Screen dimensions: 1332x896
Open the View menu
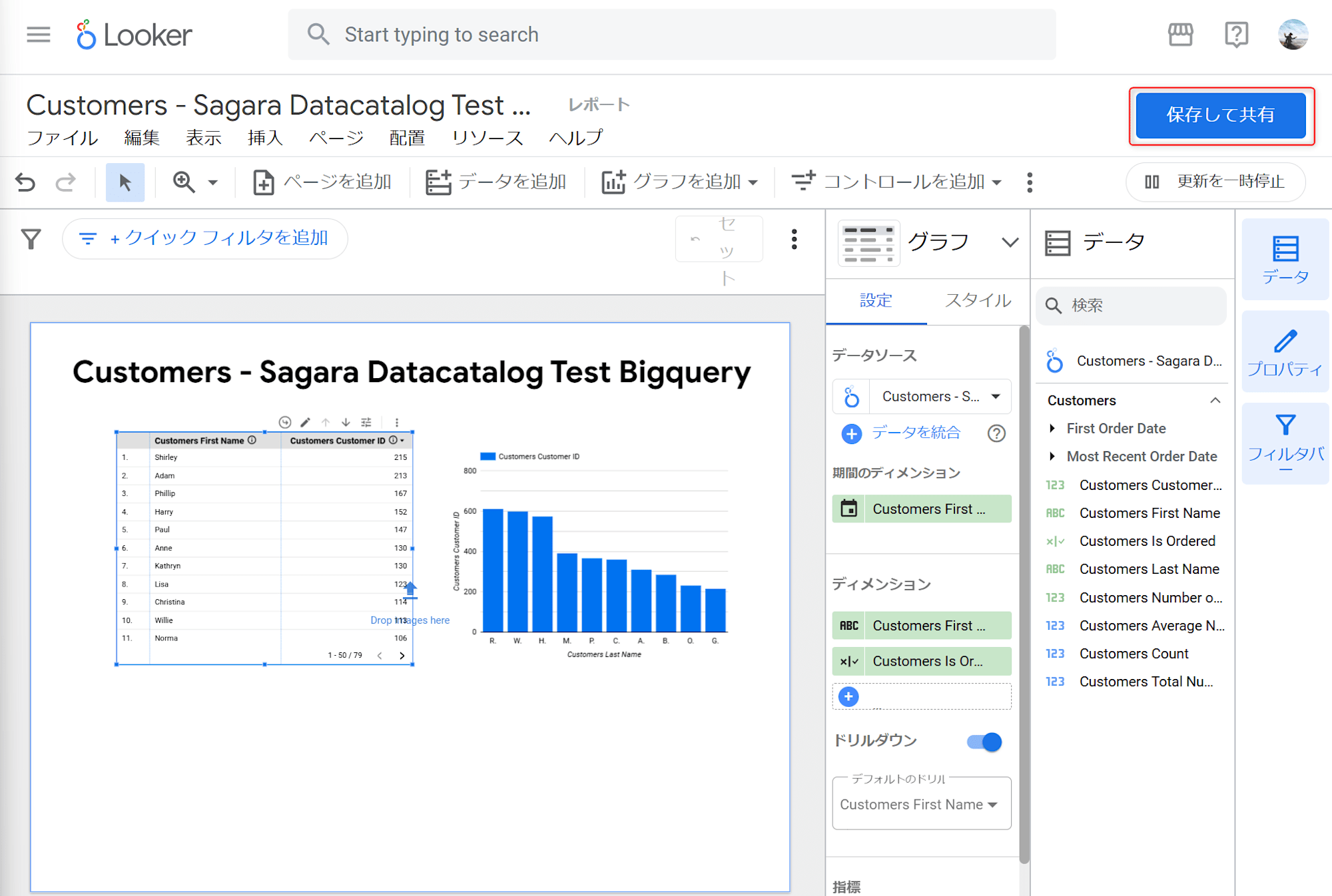pyautogui.click(x=203, y=138)
